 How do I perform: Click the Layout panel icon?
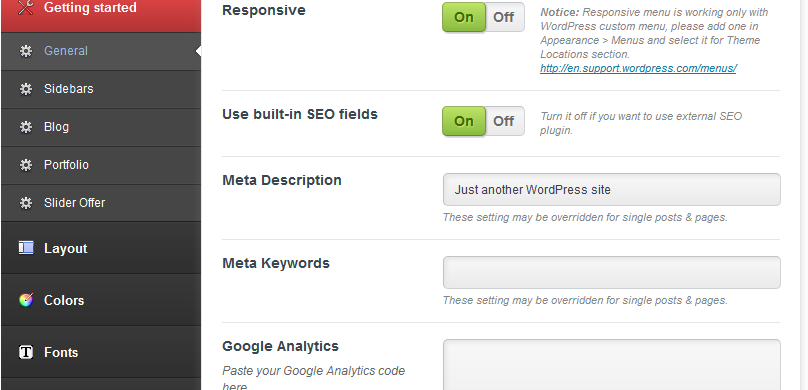pos(26,248)
